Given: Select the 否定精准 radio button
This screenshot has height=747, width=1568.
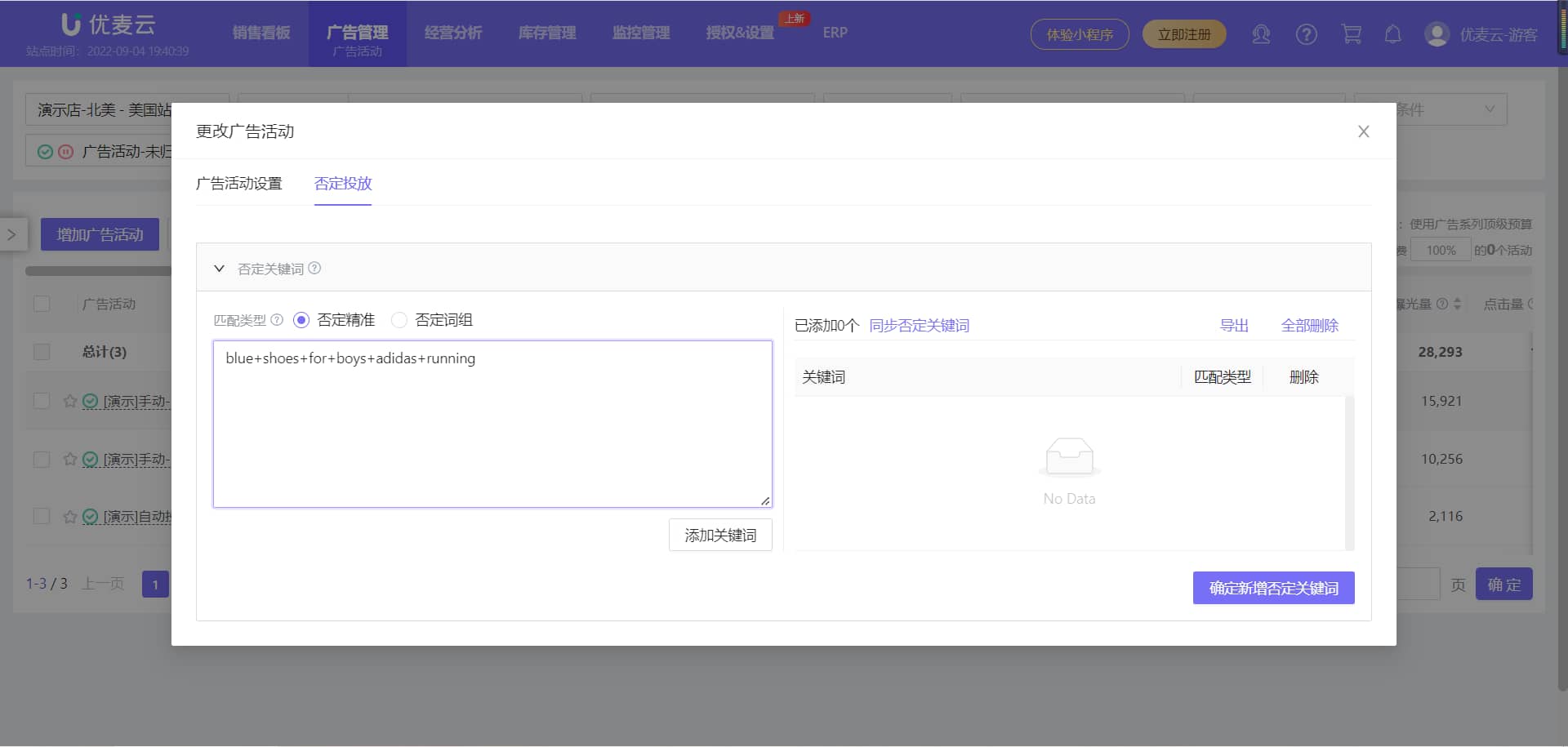Looking at the screenshot, I should [301, 320].
